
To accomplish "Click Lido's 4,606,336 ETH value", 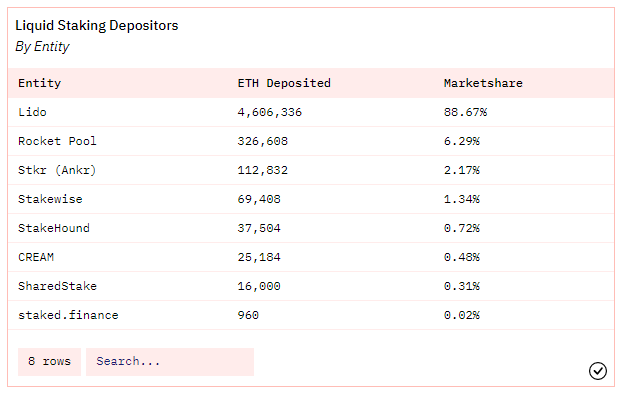I will pos(270,112).
